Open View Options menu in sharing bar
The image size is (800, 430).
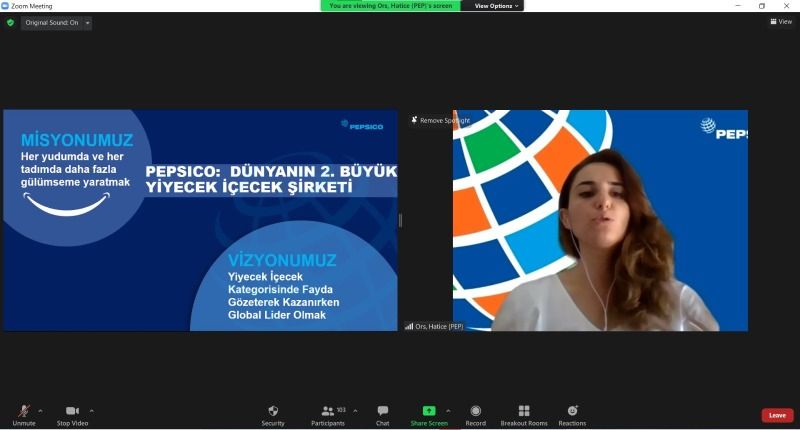(x=496, y=6)
